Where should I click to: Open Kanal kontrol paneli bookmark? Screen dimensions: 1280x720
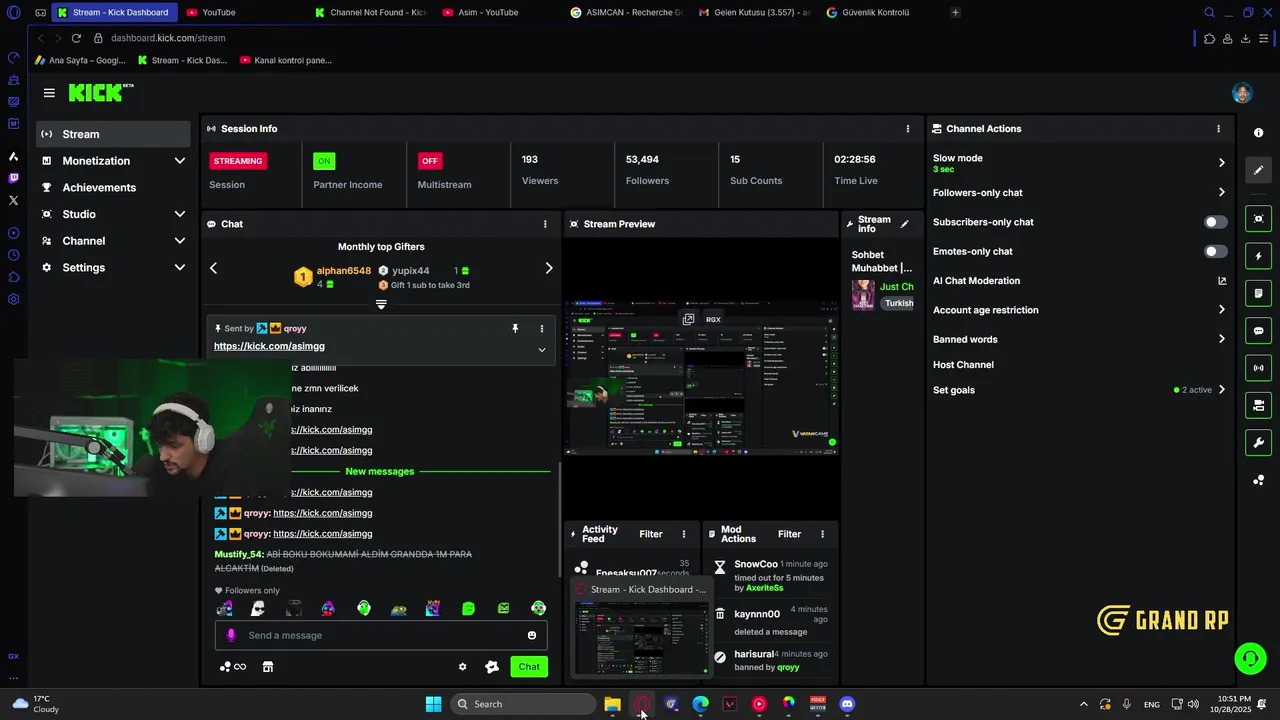(286, 60)
